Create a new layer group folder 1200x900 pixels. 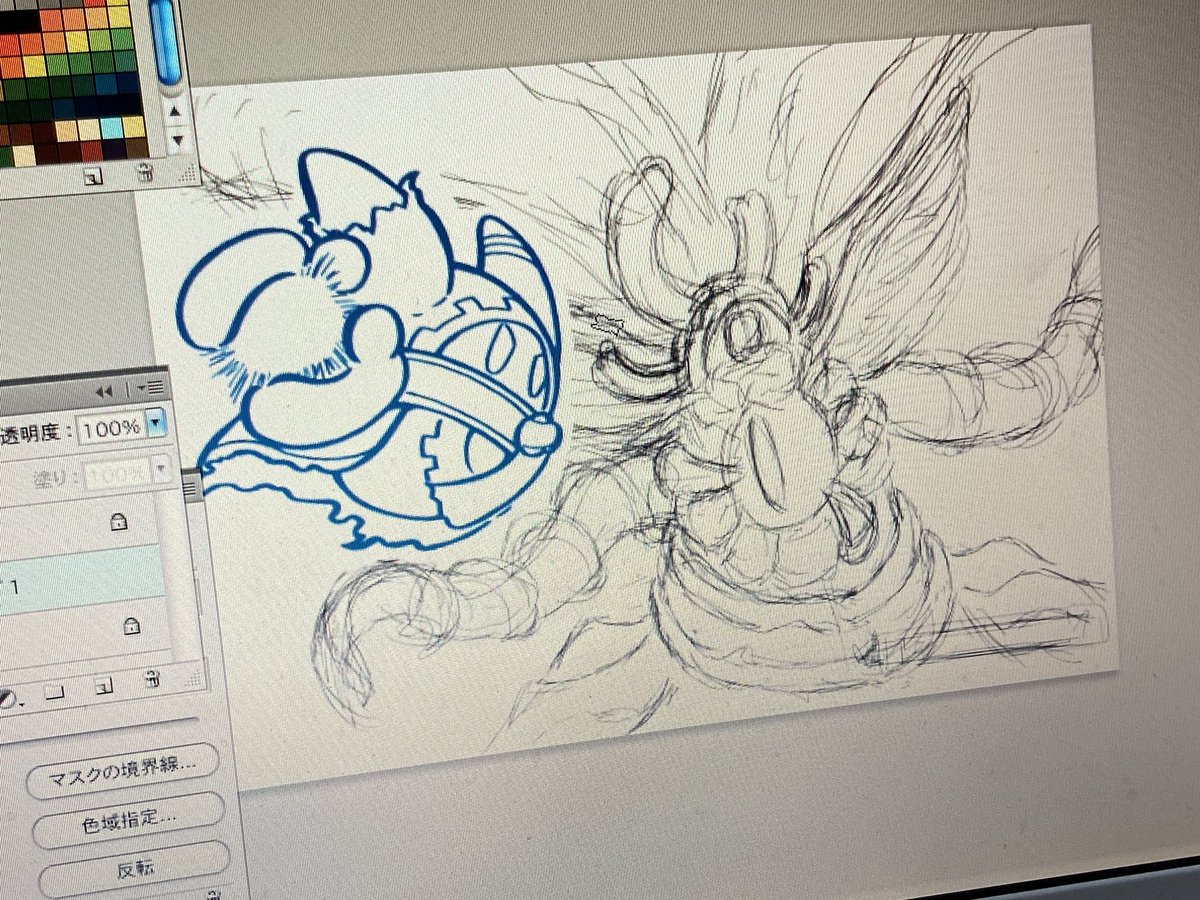point(54,693)
